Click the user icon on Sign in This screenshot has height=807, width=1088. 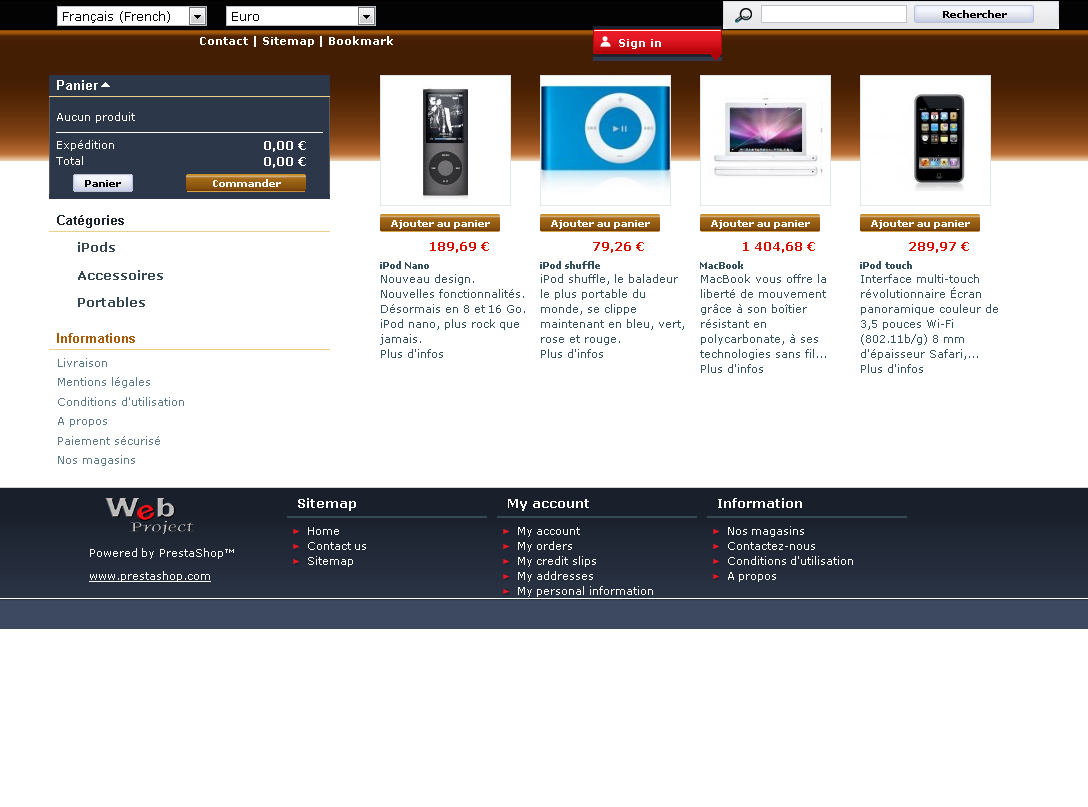[x=605, y=42]
